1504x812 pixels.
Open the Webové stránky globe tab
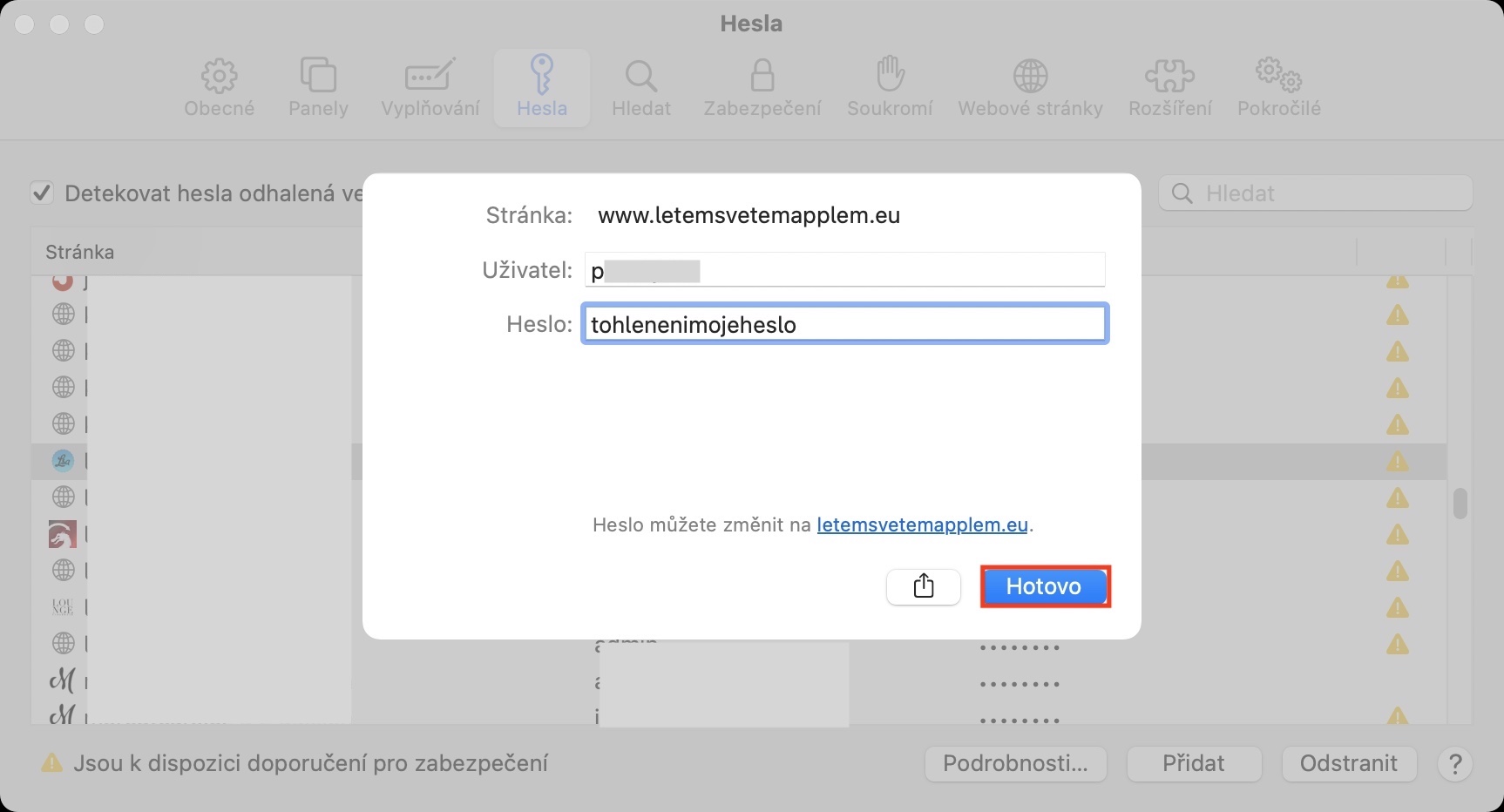1030,88
